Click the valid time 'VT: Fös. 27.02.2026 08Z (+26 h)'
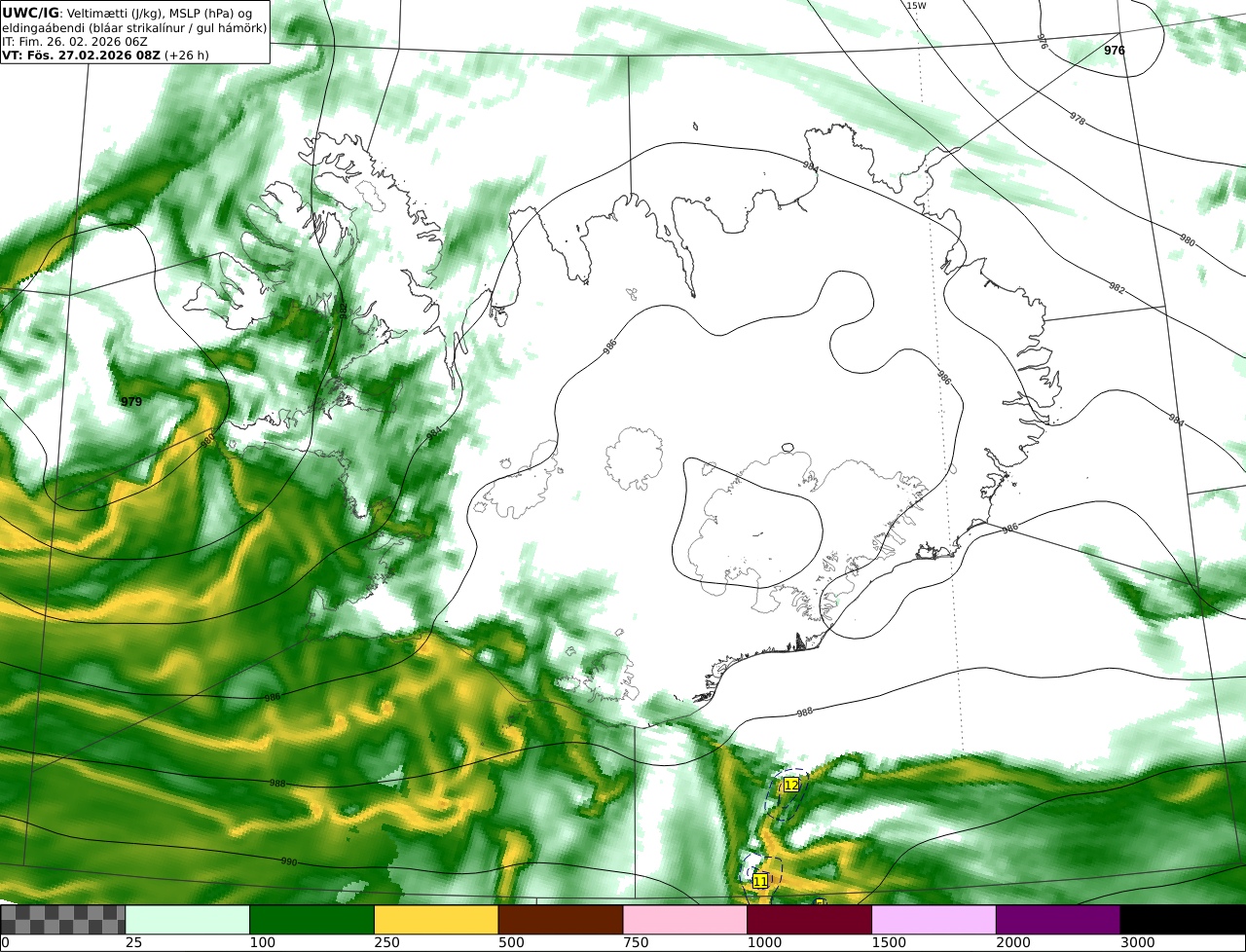Viewport: 1246px width, 952px height. (x=105, y=55)
